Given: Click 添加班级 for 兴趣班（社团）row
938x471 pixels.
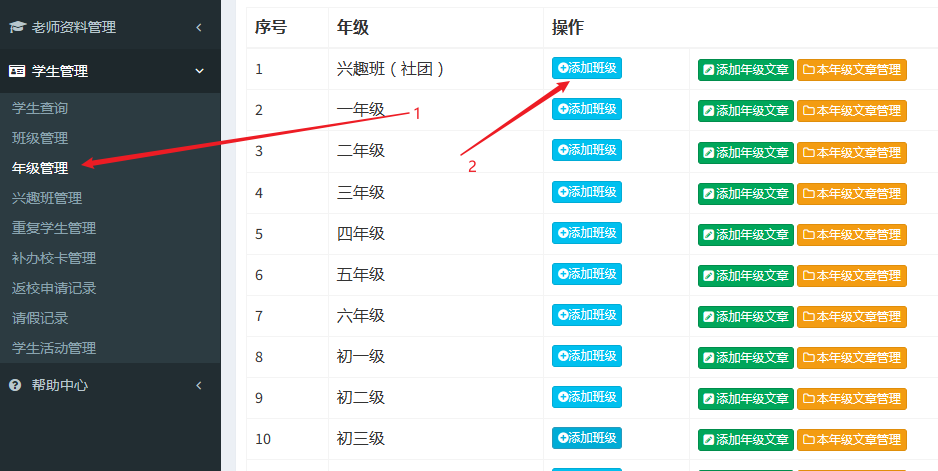Looking at the screenshot, I should [587, 68].
